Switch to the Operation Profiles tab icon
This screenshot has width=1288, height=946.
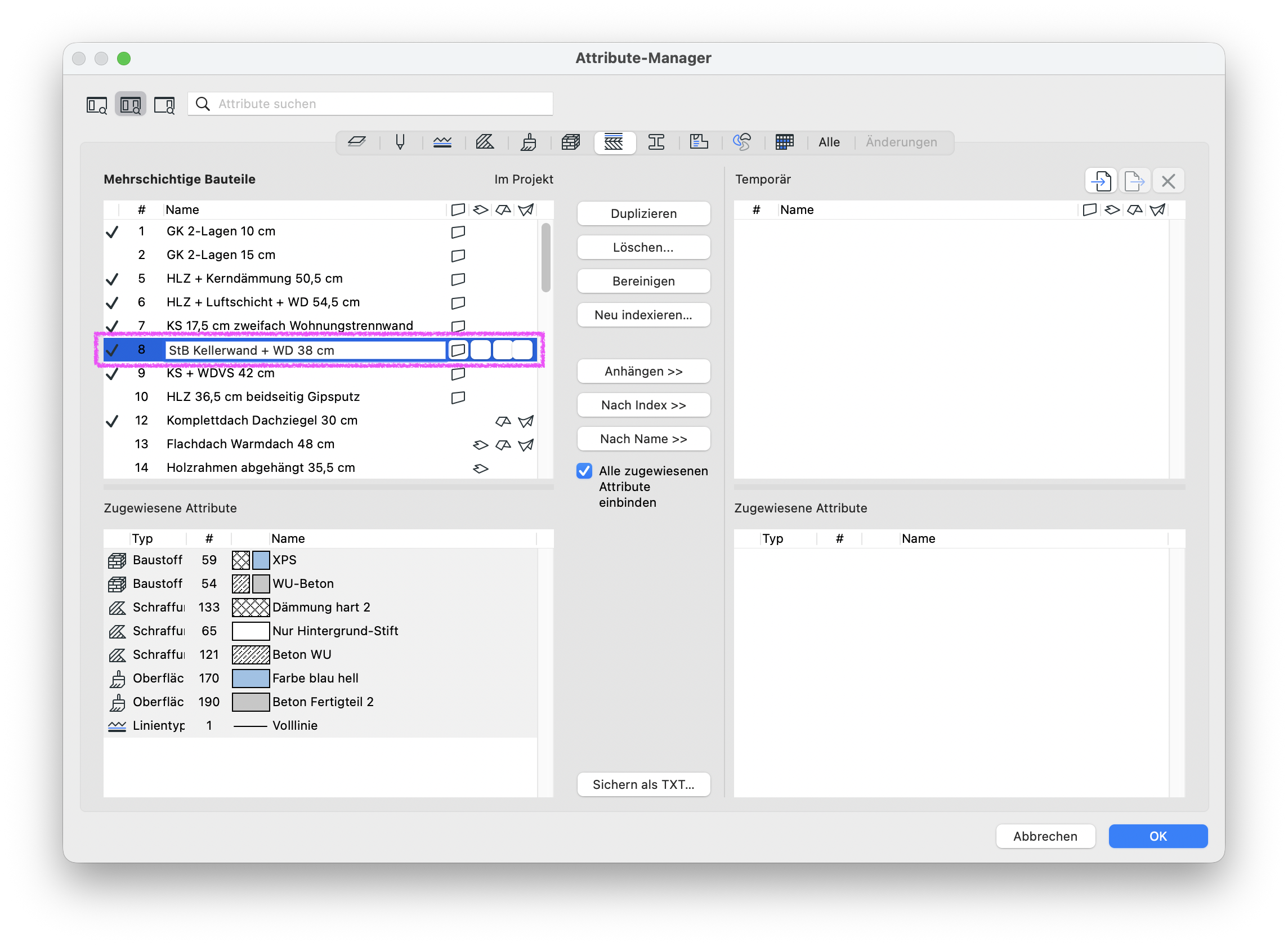click(785, 142)
